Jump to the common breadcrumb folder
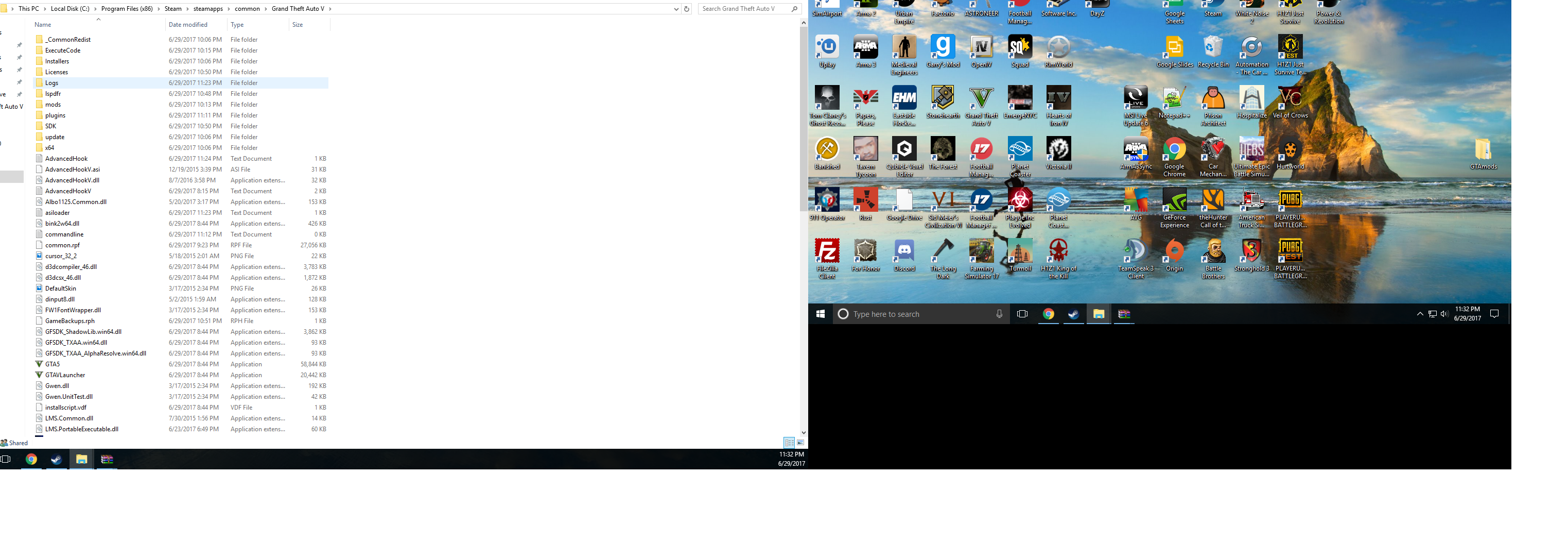Viewport: 1568px width, 541px height. point(247,9)
